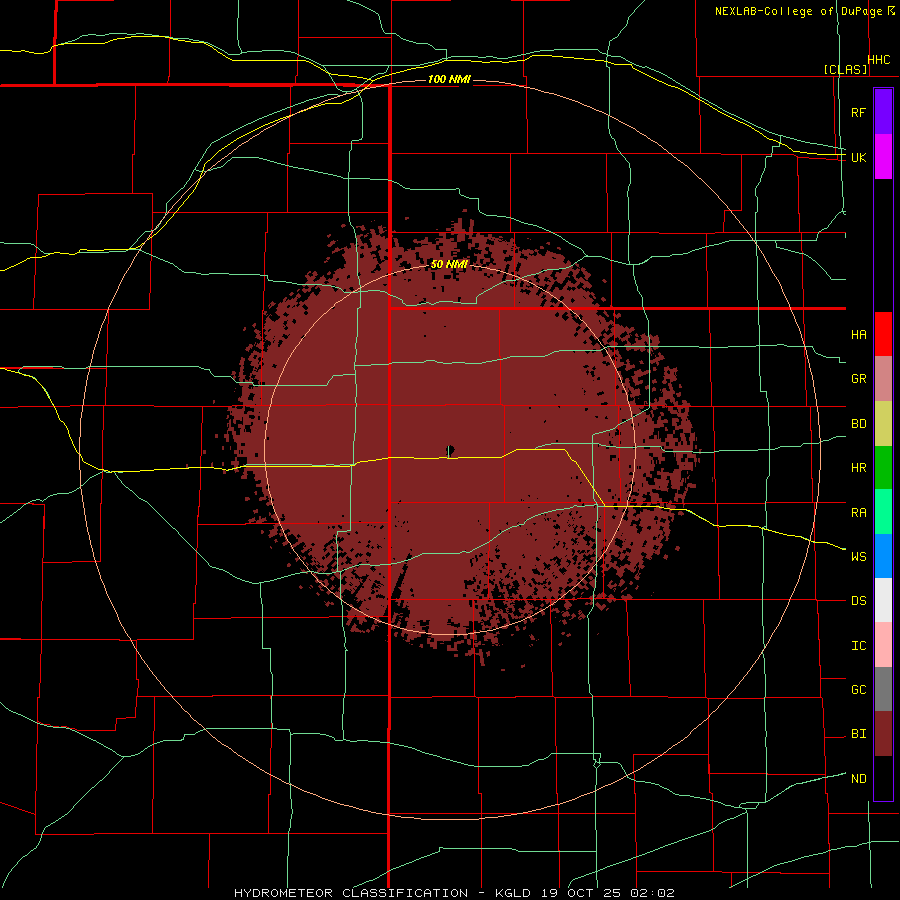Click the HR green legend color block

point(883,467)
